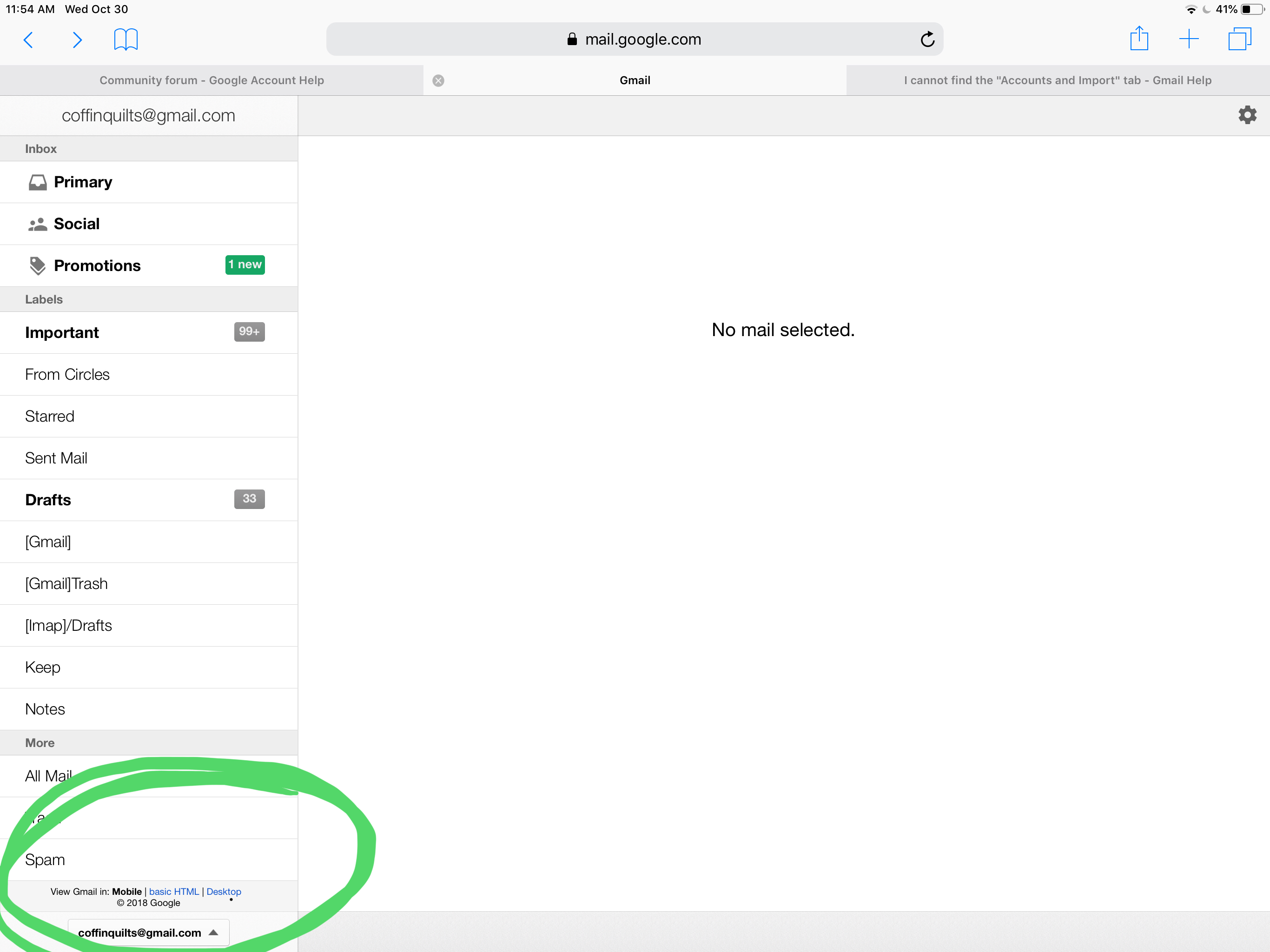
Task: Show all open tabs with the tabs icon
Action: 1240,39
